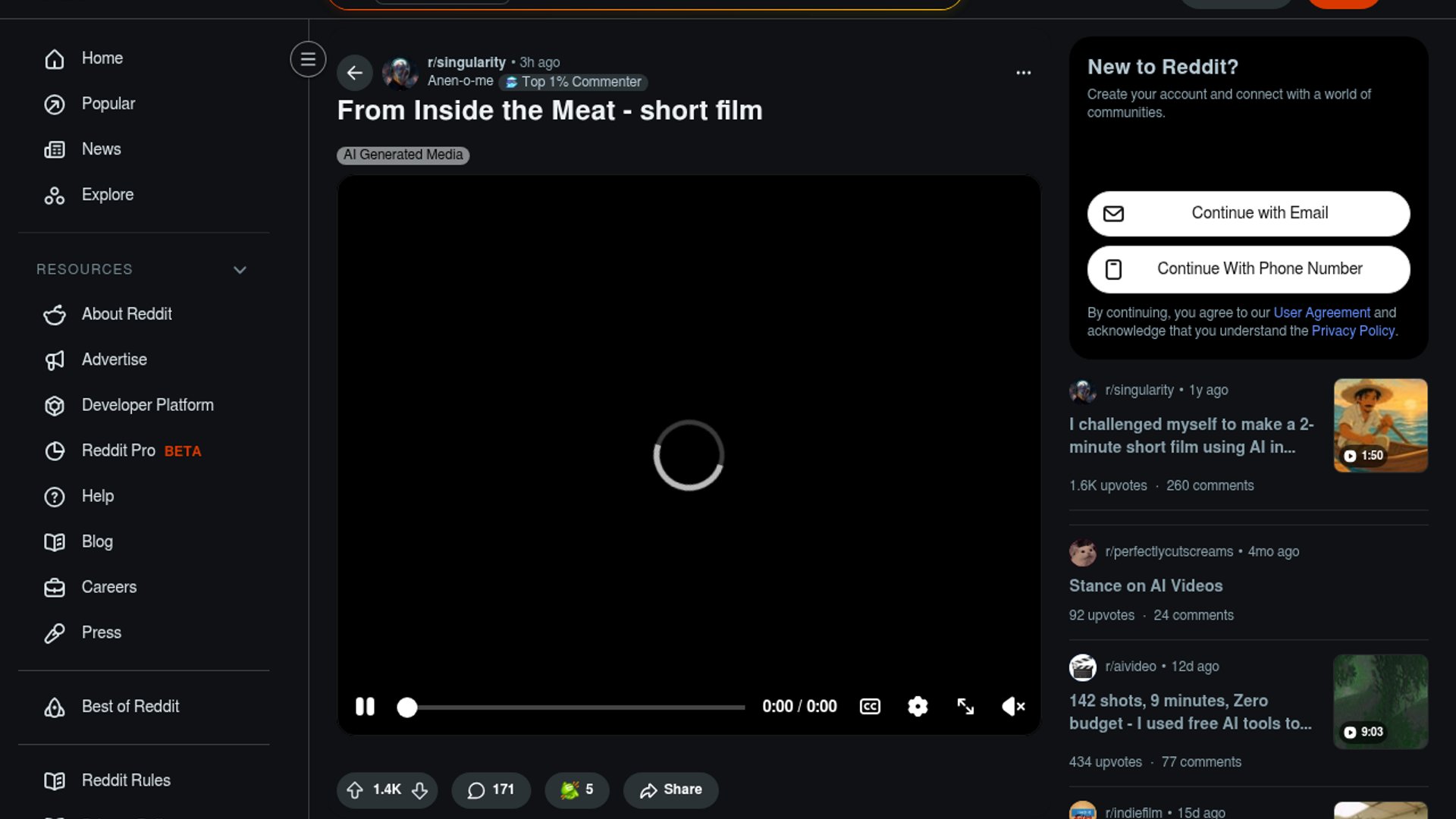Collapse the Resources section
Viewport: 1456px width, 819px height.
240,270
